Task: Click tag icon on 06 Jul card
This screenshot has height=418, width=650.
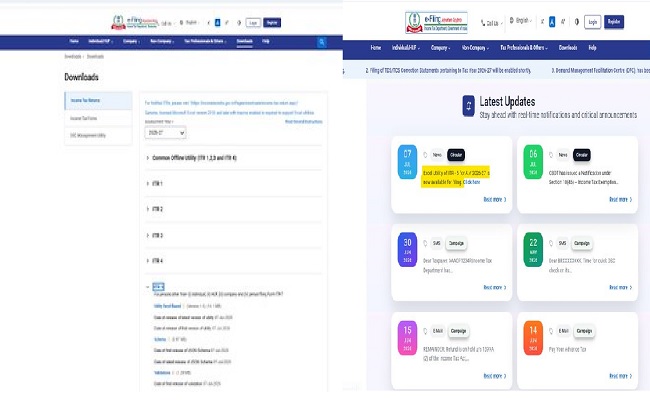Action: click(x=551, y=155)
